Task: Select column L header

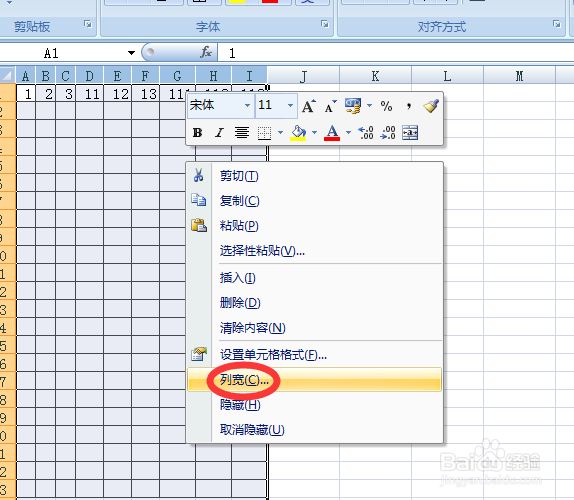Action: [447, 76]
